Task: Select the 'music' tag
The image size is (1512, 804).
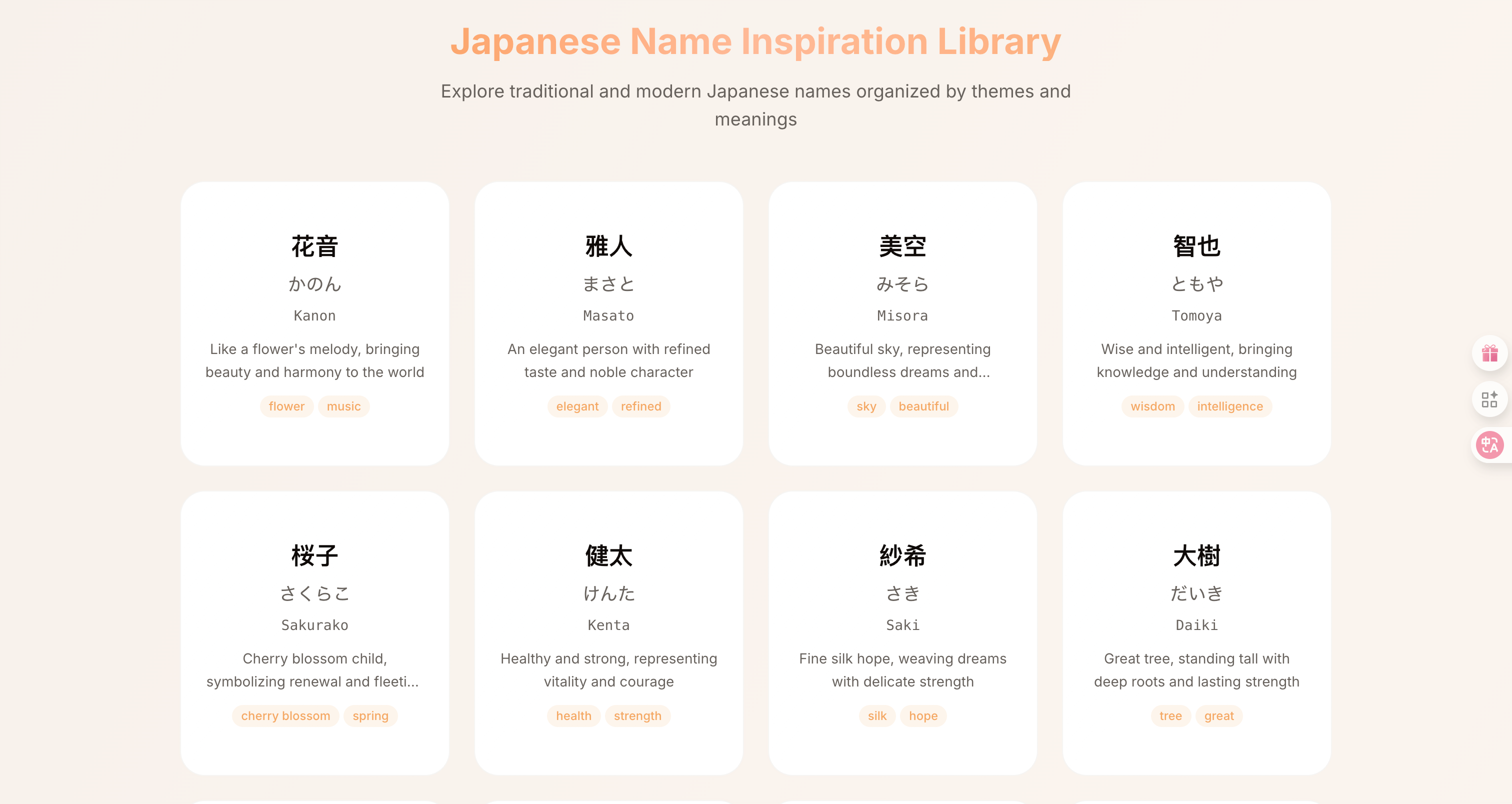Action: (x=344, y=406)
